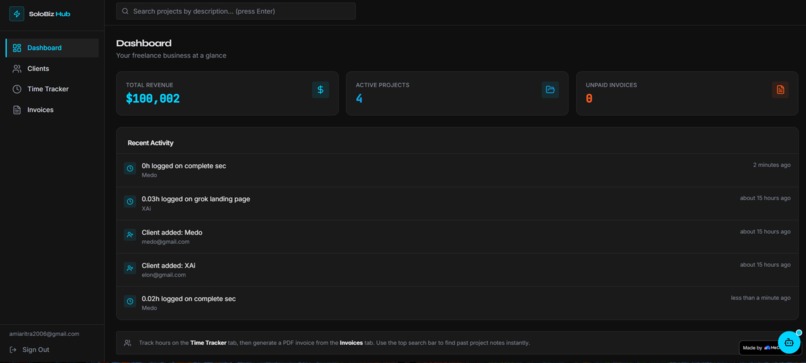806x363 pixels.
Task: Select '0.03h logged on grok landing page'
Action: (457, 204)
